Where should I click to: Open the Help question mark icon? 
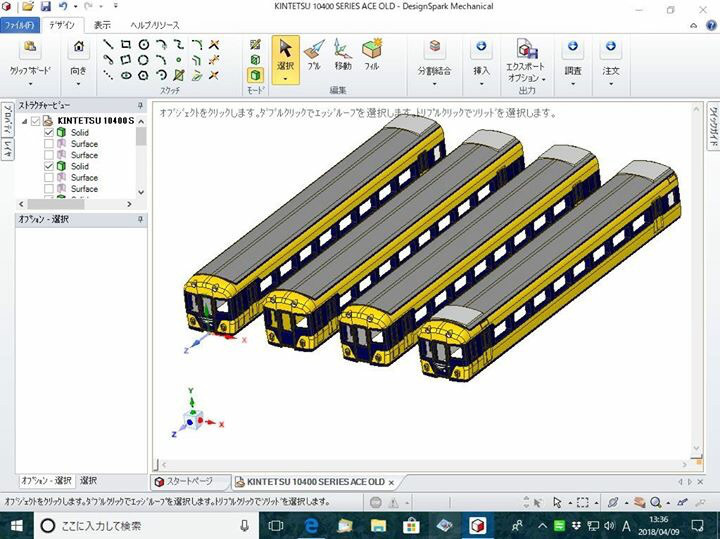[x=711, y=26]
